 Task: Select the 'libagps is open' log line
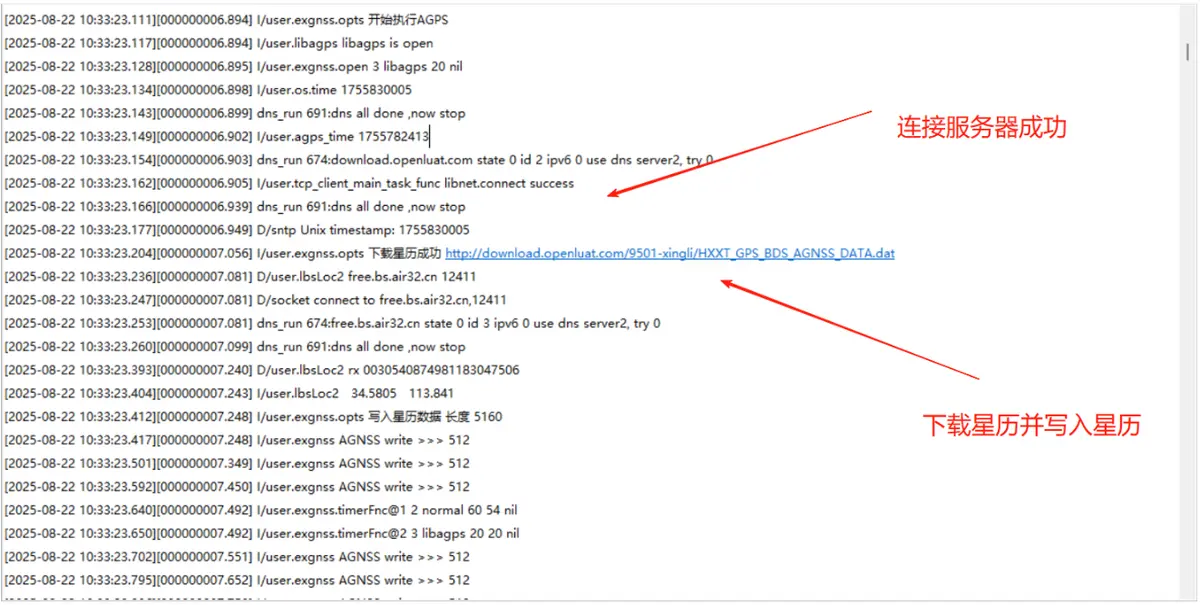click(219, 43)
